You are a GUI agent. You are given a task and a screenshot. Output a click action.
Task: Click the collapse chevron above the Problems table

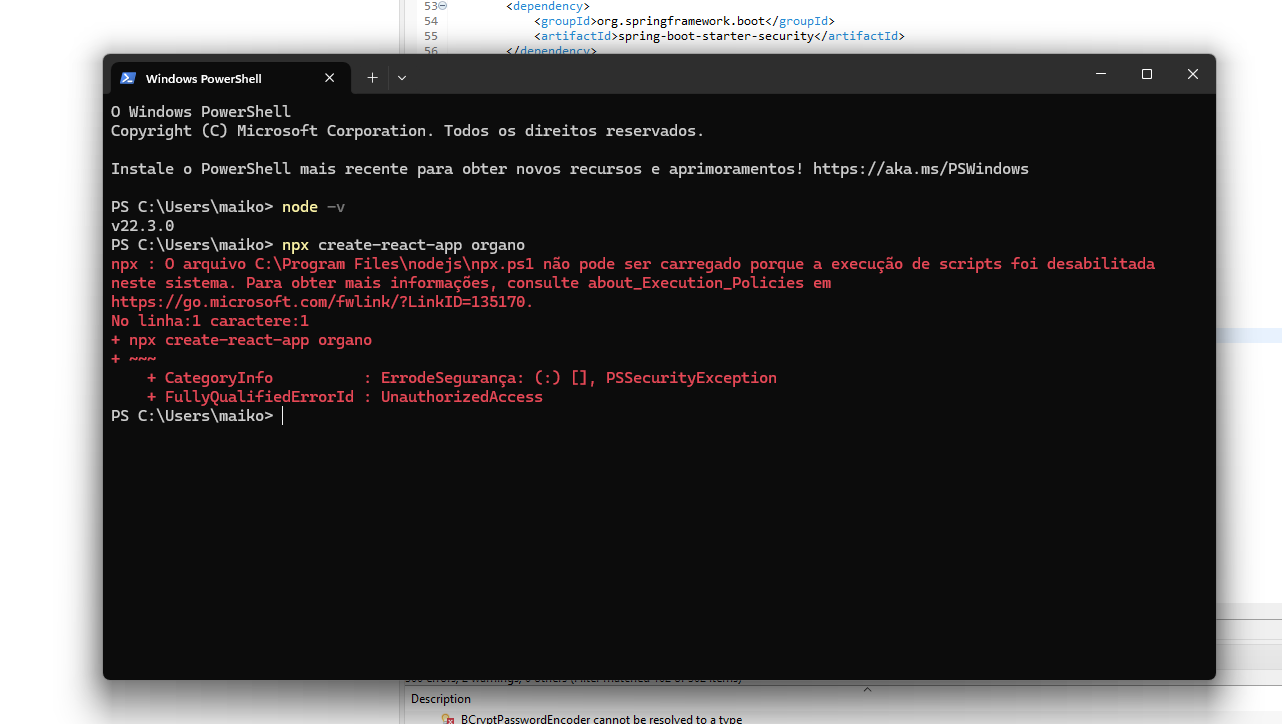click(x=867, y=689)
